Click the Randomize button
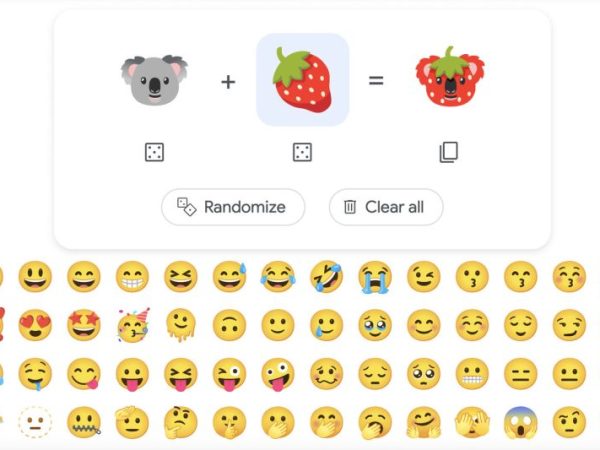600x450 pixels. [233, 207]
